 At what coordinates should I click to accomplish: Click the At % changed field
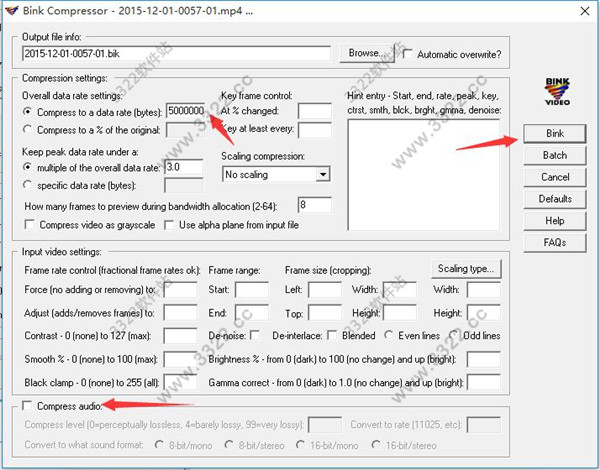click(x=315, y=111)
